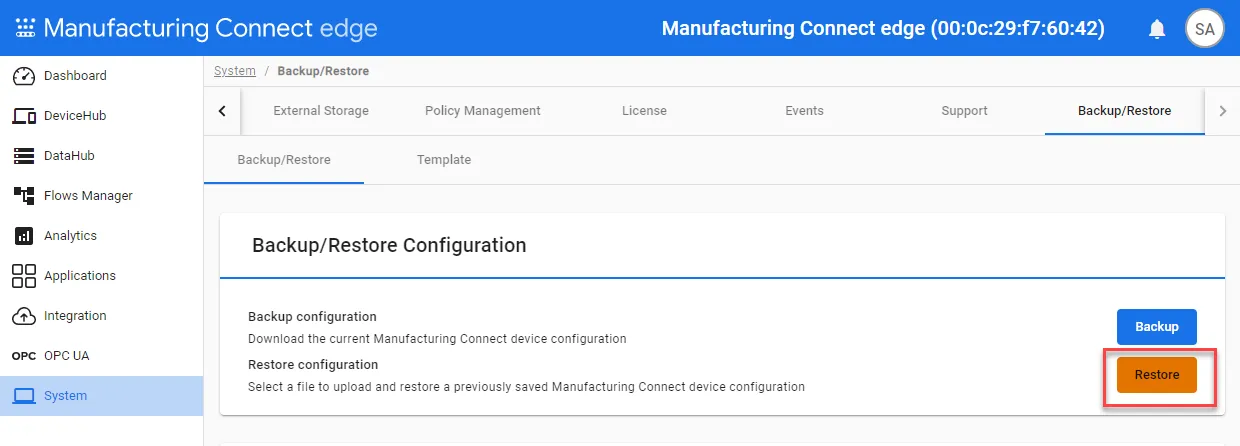Switch to the Policy Management tab

click(x=483, y=111)
